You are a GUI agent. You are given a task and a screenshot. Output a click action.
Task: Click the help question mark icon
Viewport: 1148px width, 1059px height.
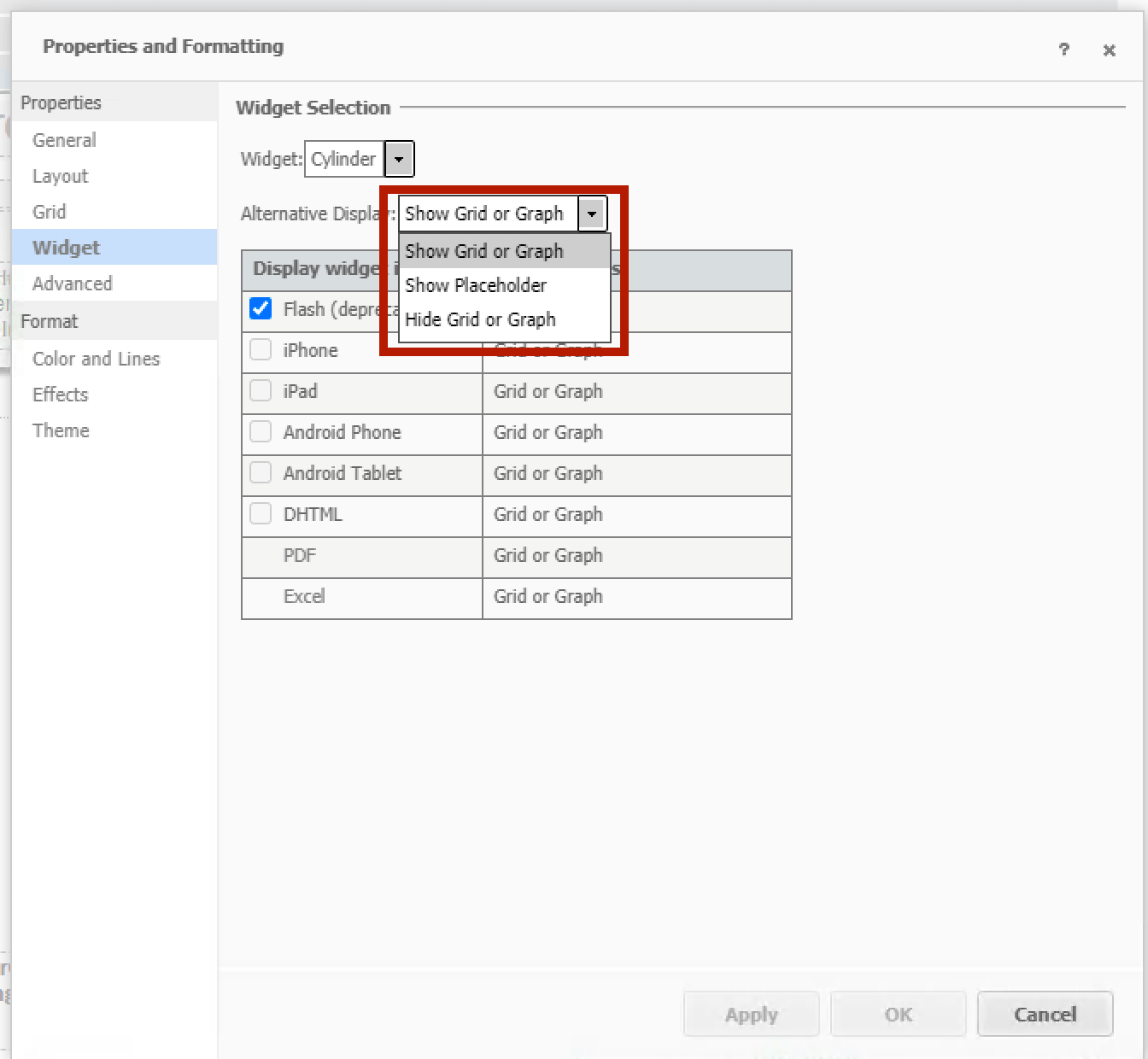(1063, 50)
